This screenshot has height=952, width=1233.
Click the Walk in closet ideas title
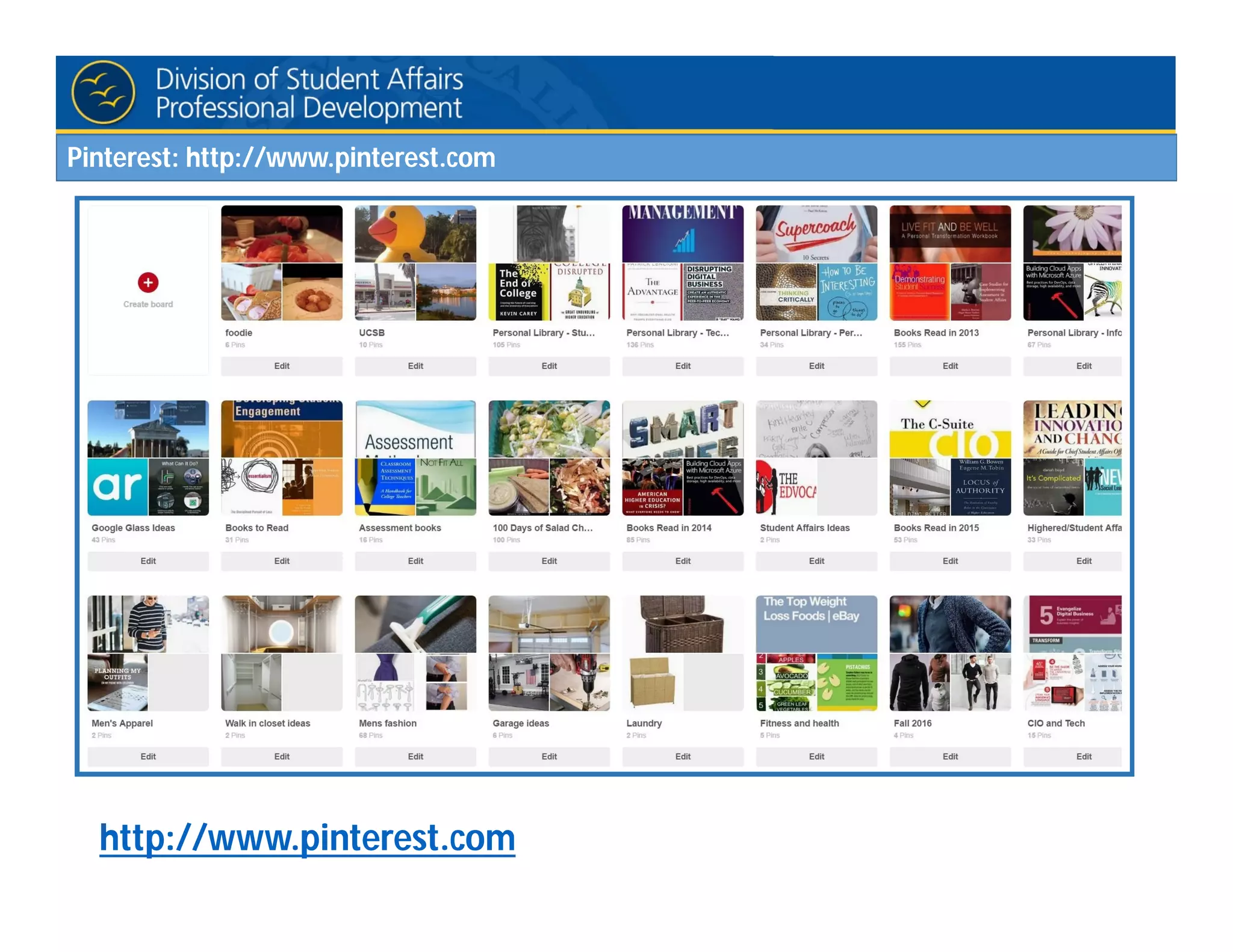(267, 723)
